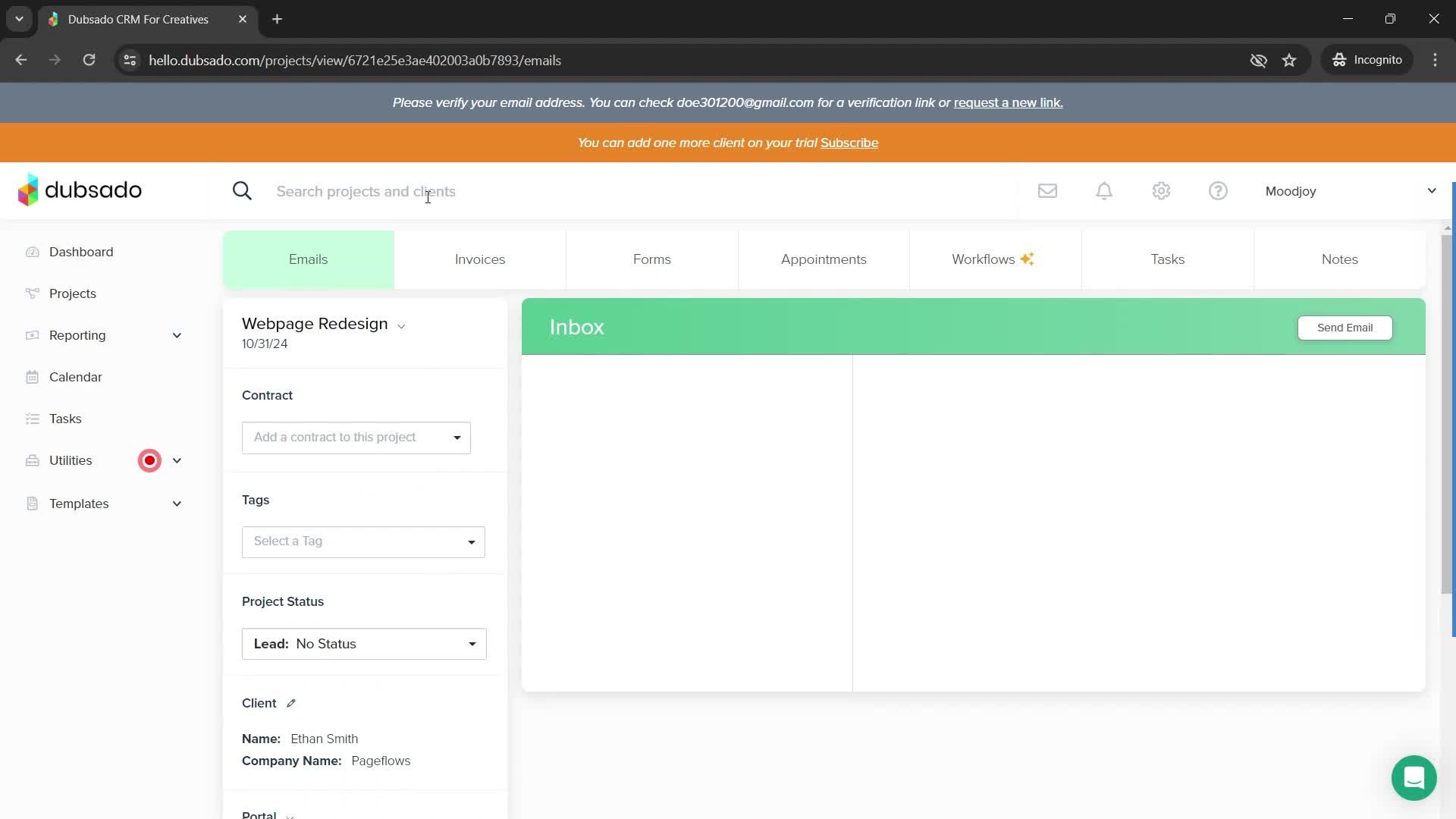Click the Dashboard sidebar icon
The image size is (1456, 819).
pos(32,252)
